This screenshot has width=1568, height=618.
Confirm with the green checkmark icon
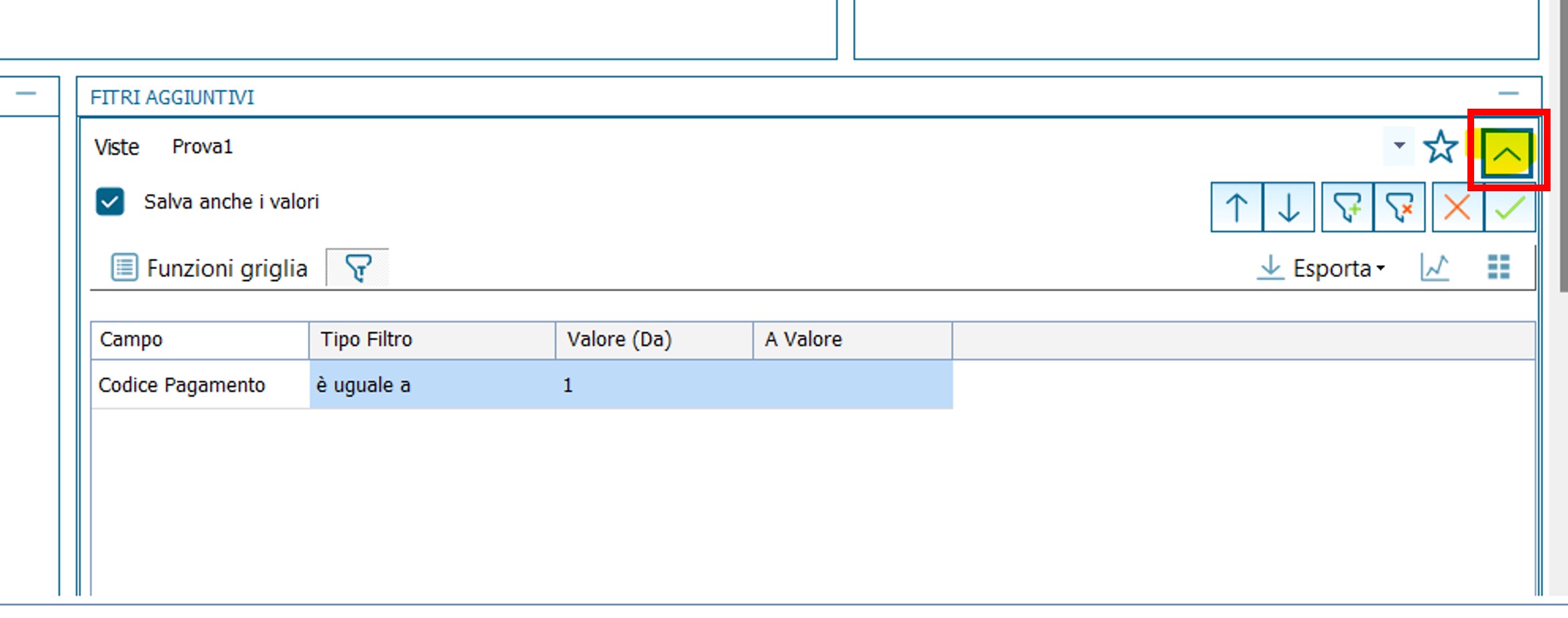click(1510, 207)
